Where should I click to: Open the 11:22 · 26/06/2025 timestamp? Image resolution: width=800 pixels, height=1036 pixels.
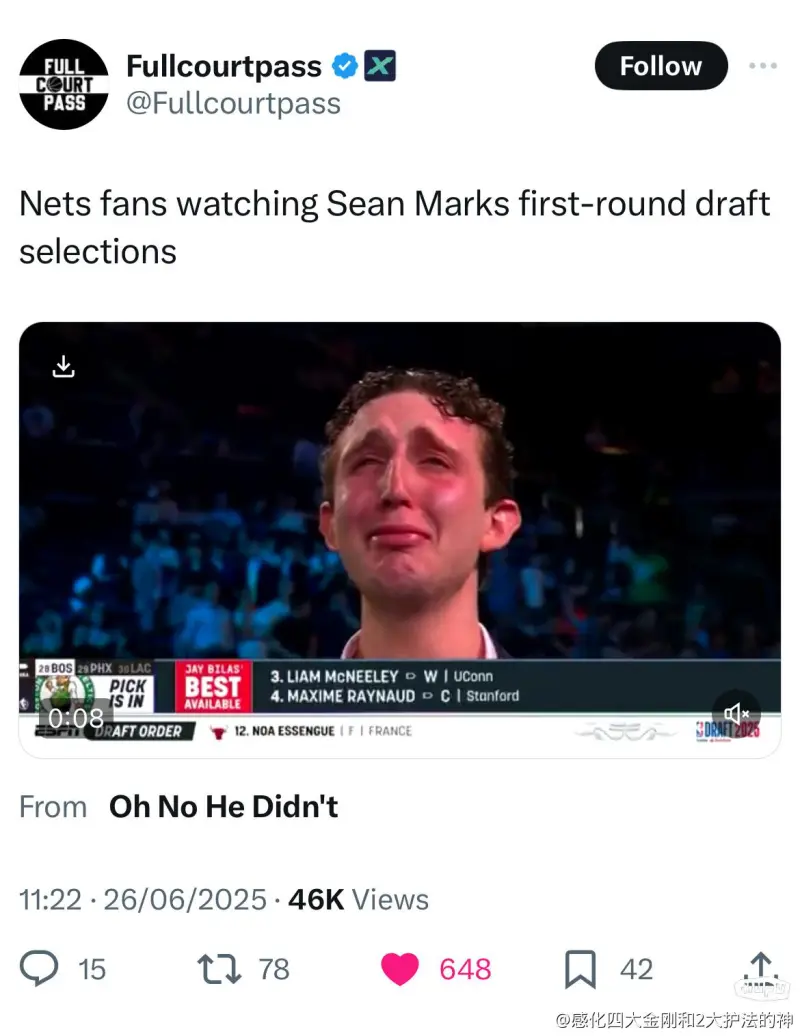143,899
